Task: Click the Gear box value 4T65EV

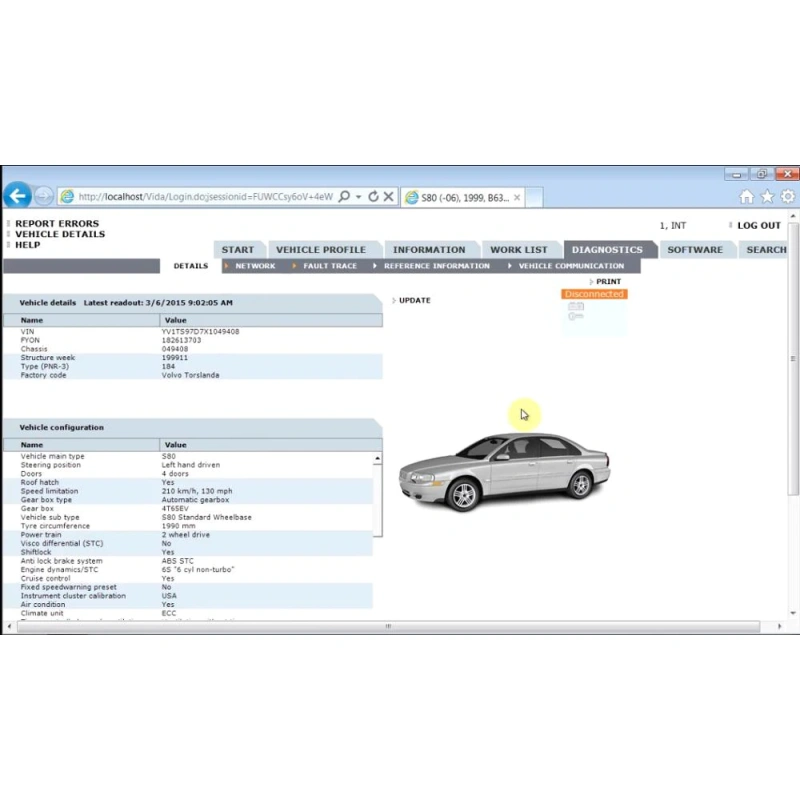Action: click(175, 509)
